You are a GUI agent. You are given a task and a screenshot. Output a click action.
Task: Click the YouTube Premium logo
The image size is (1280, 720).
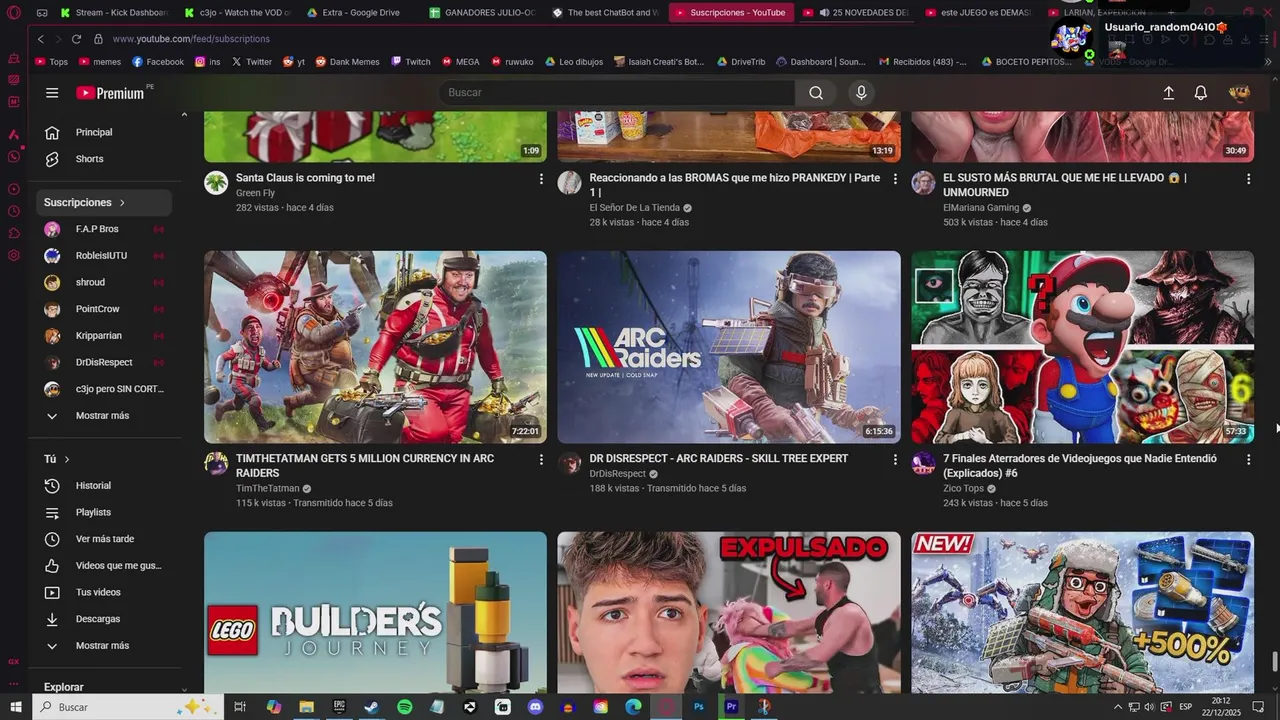click(x=111, y=93)
